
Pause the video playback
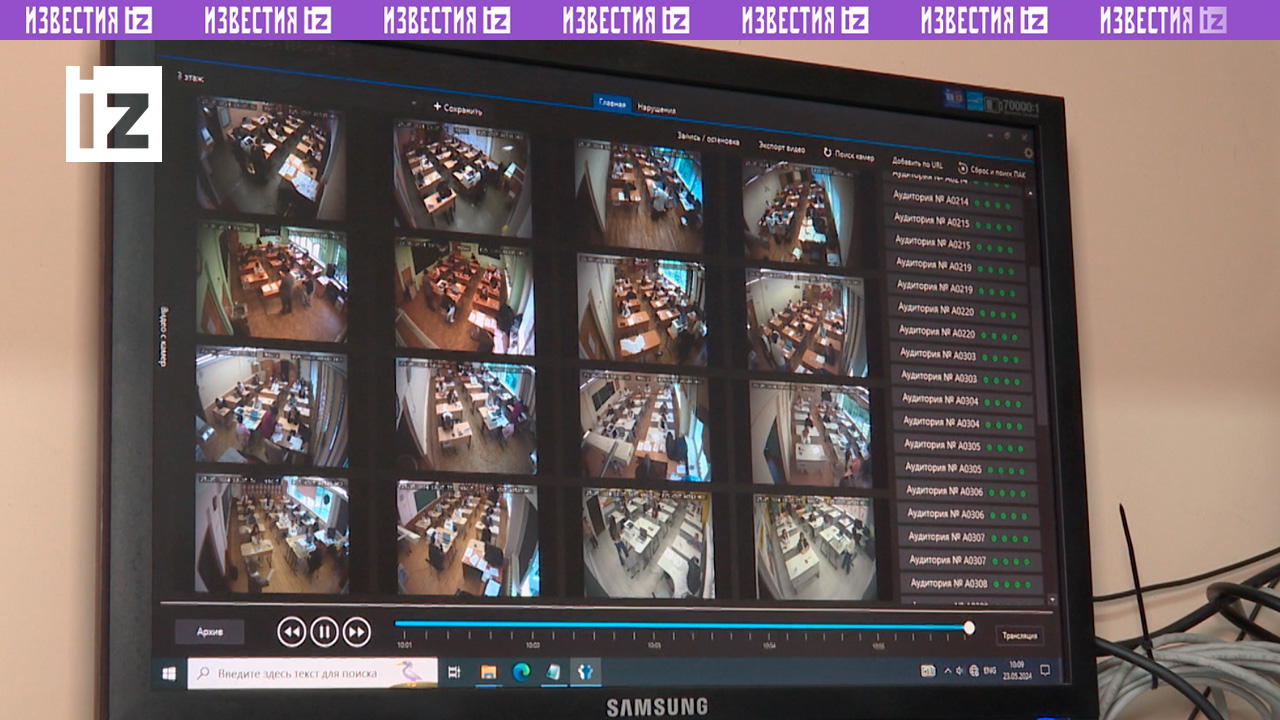click(324, 631)
